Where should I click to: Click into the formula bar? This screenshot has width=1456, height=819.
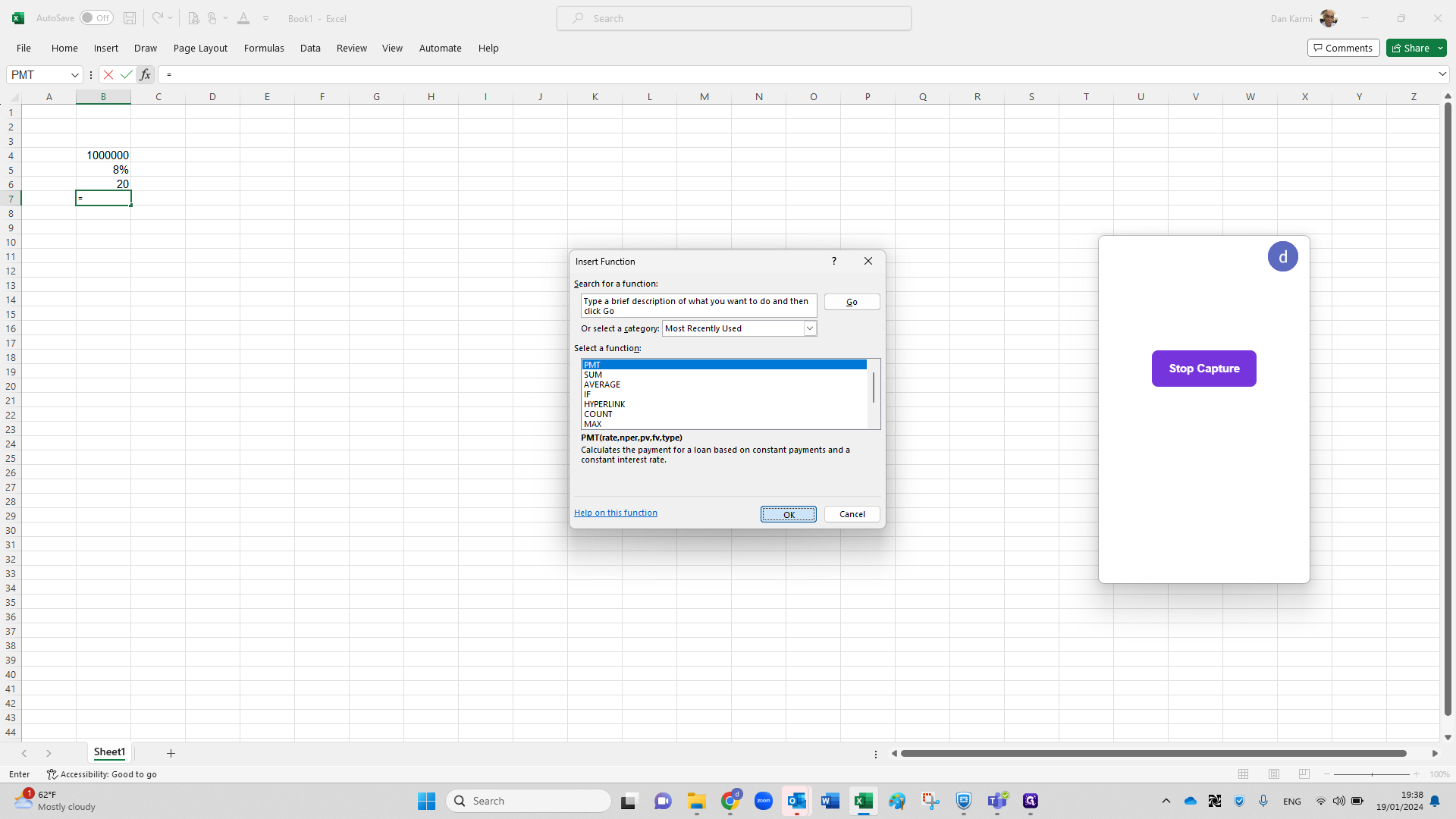pos(796,74)
